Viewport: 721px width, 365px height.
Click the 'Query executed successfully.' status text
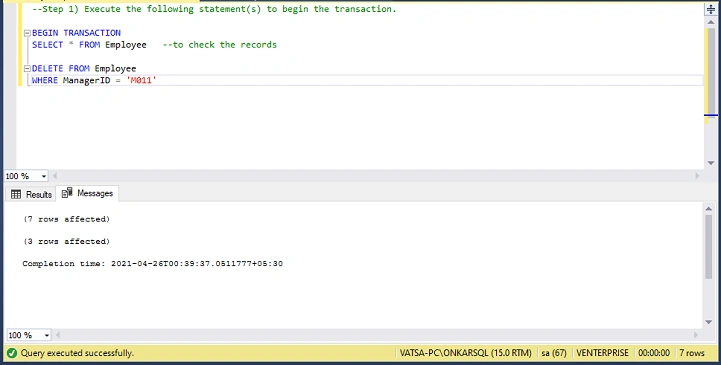pos(77,353)
